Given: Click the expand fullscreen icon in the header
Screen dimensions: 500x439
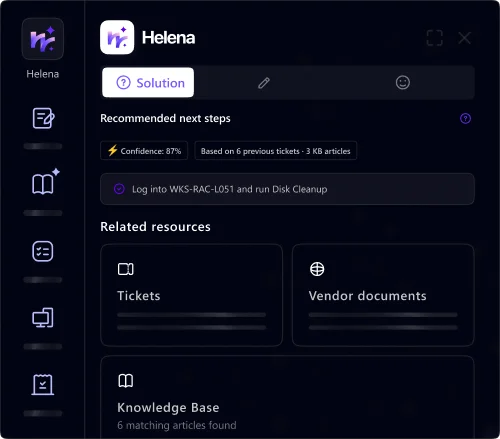Looking at the screenshot, I should pyautogui.click(x=435, y=38).
